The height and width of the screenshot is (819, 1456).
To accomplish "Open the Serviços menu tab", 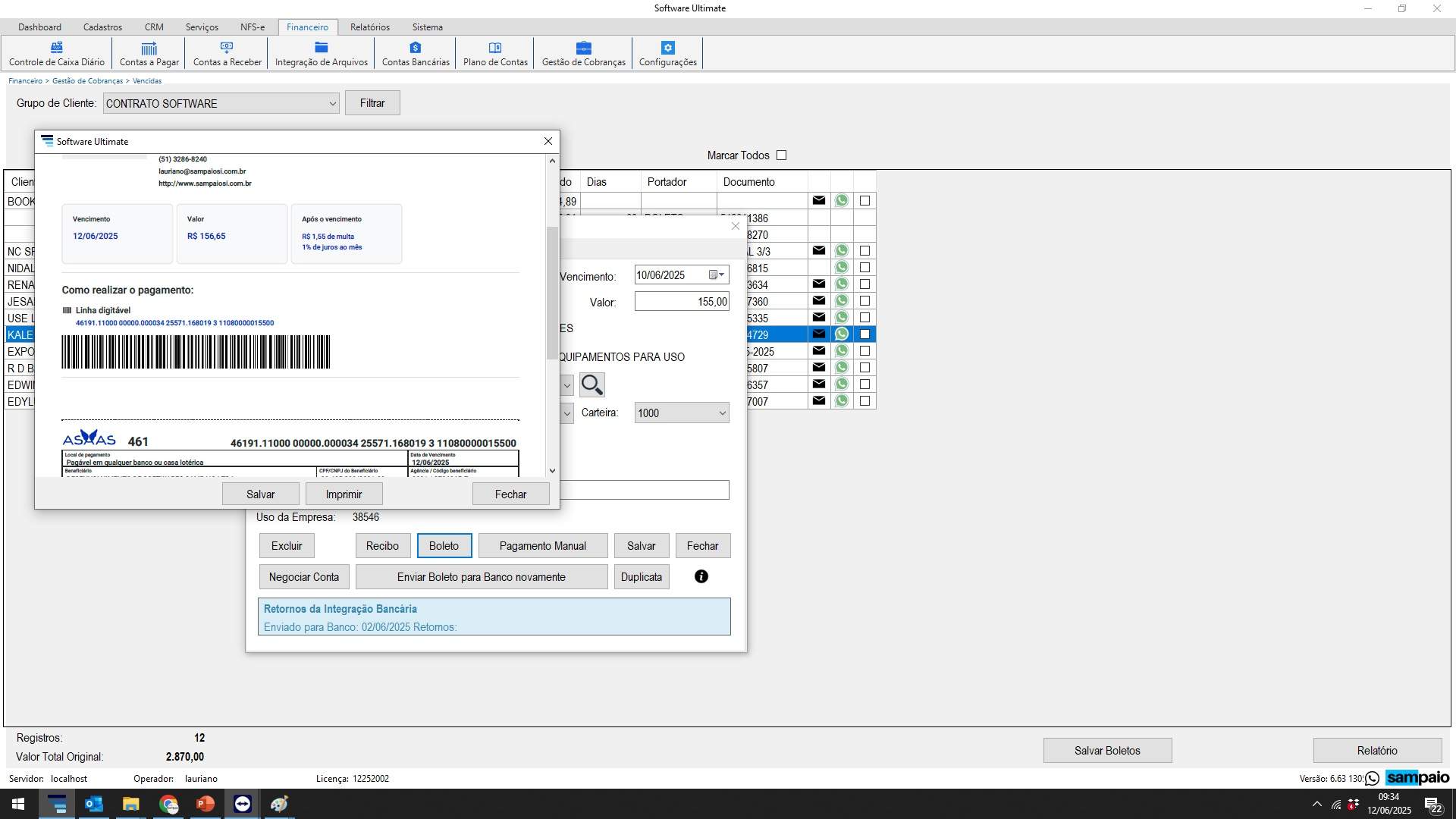I will point(202,27).
